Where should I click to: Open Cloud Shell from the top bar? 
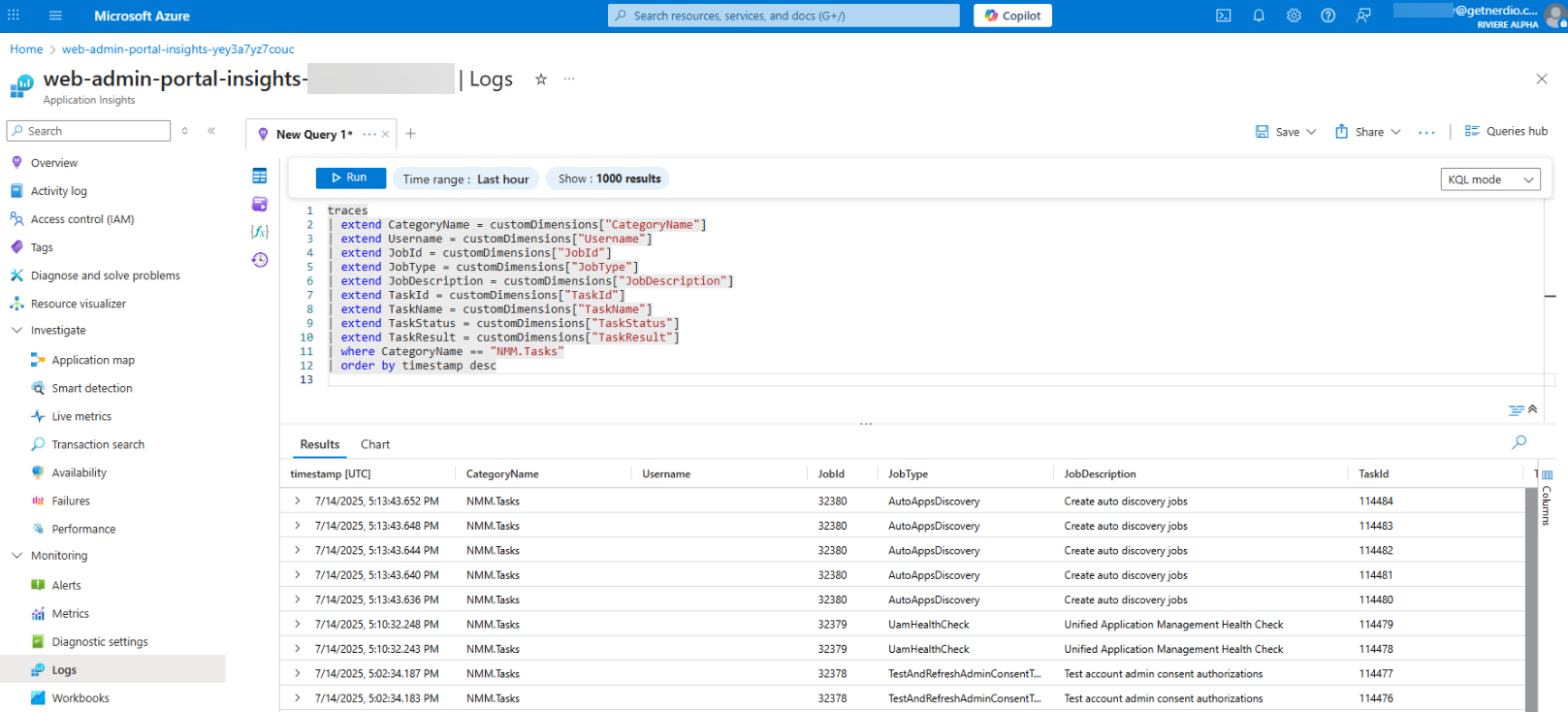1224,16
